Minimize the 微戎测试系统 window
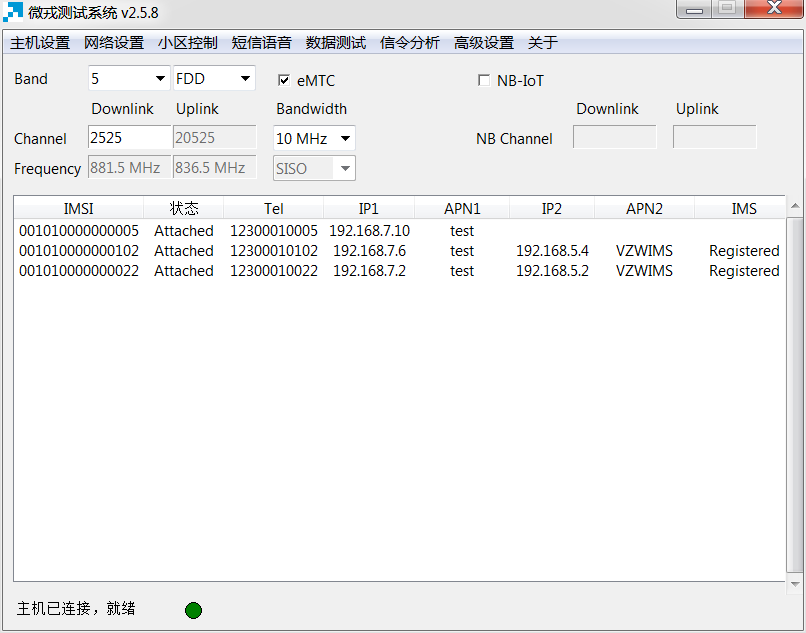The image size is (806, 633). coord(694,9)
